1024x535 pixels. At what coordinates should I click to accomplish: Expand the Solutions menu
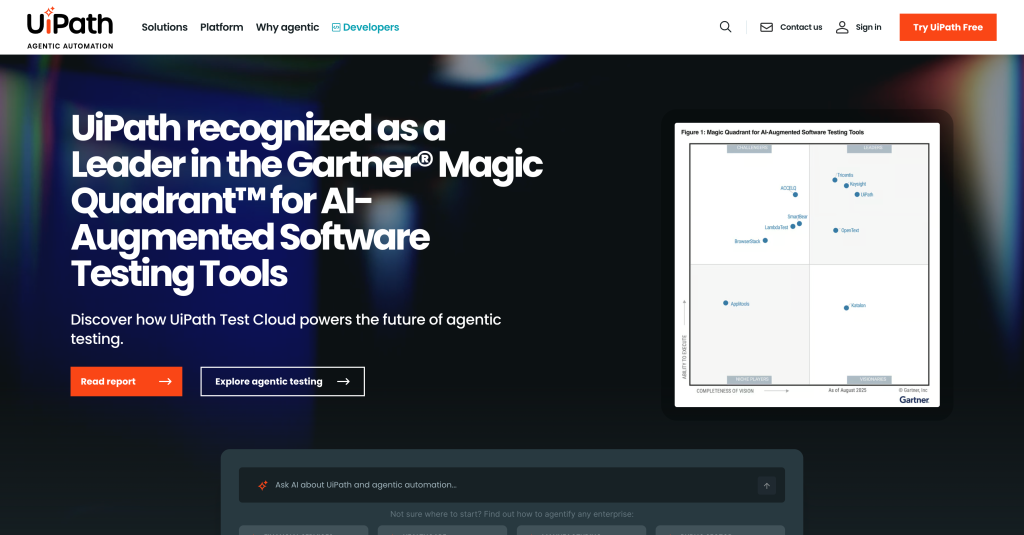[164, 27]
